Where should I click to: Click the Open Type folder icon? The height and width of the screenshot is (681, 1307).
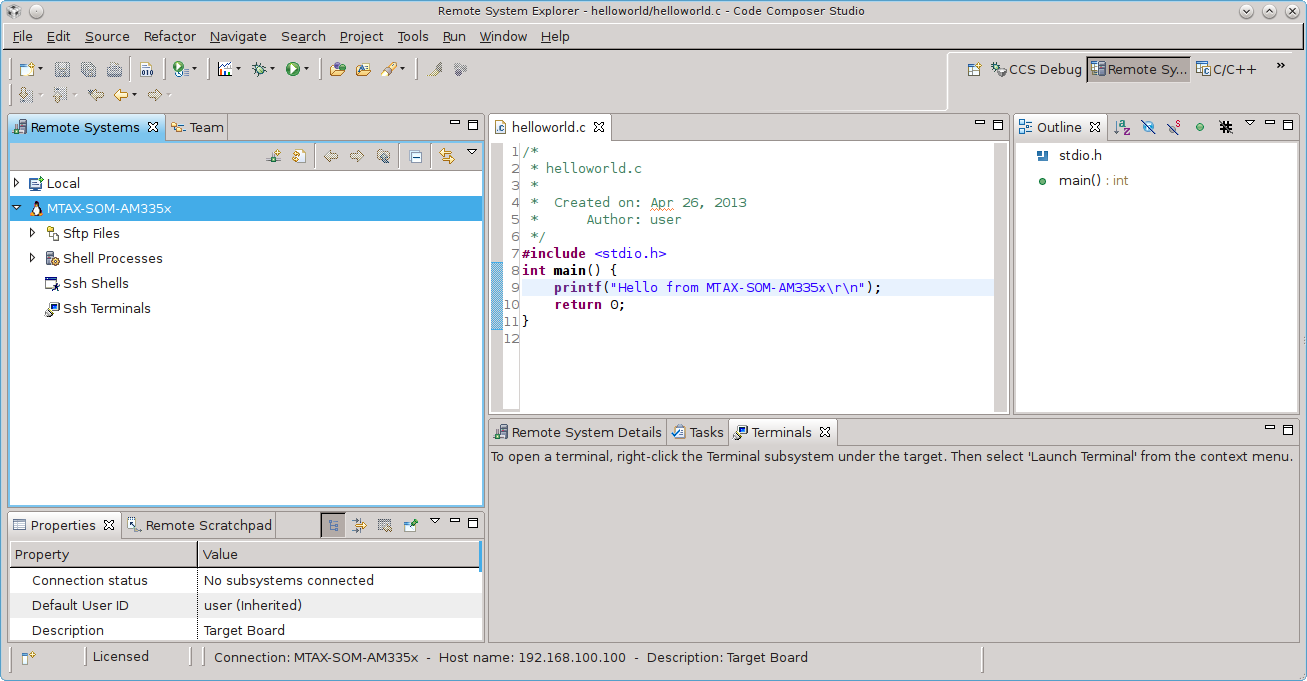click(x=337, y=69)
